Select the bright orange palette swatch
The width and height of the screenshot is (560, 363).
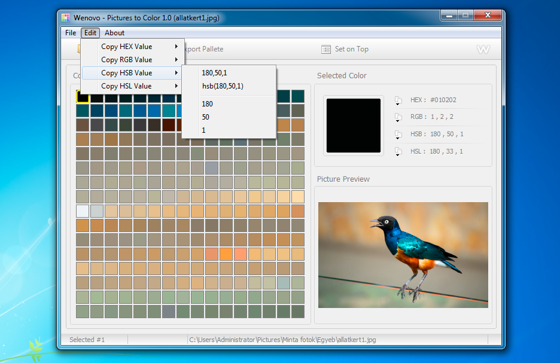pyautogui.click(x=226, y=254)
